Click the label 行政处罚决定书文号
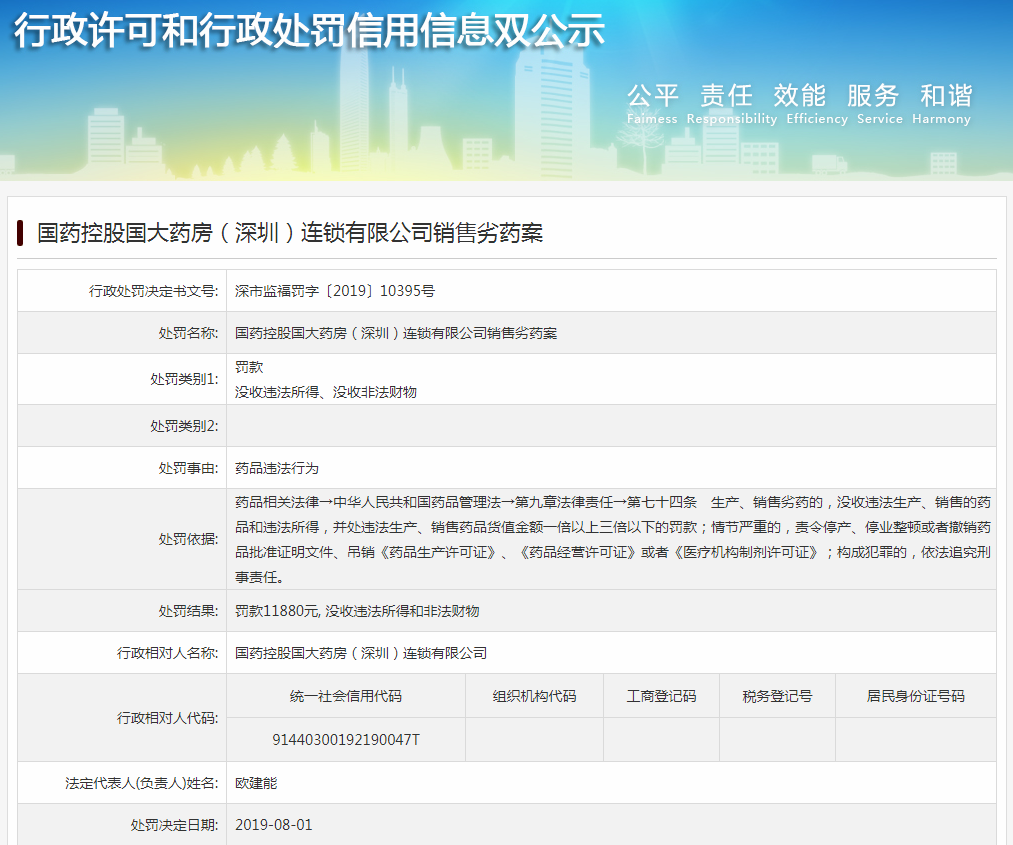 (x=153, y=291)
